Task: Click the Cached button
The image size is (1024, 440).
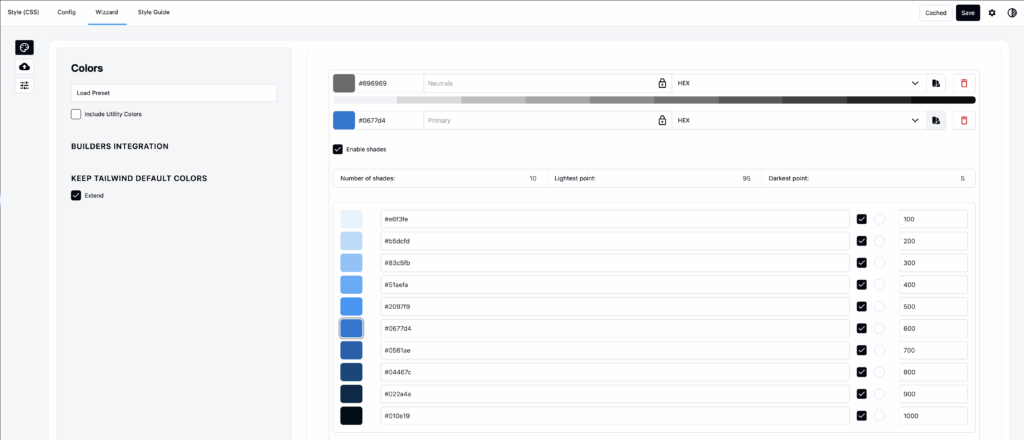Action: pos(936,12)
